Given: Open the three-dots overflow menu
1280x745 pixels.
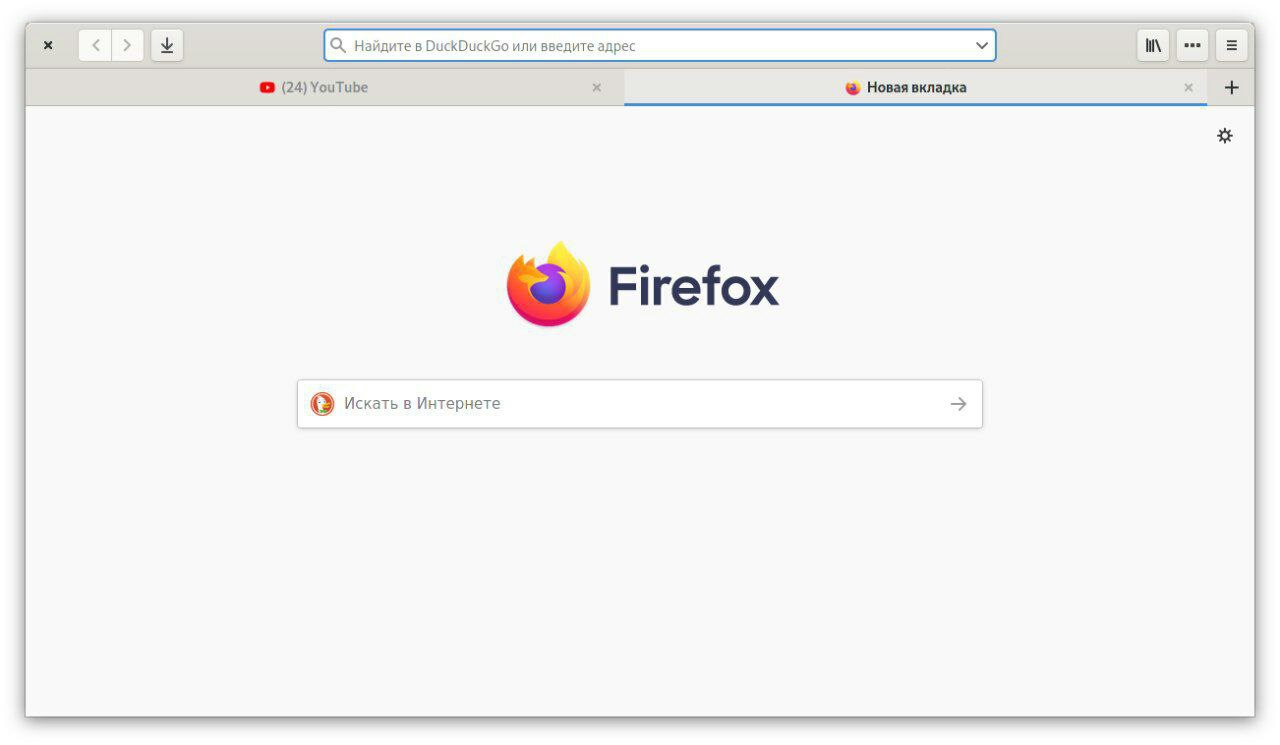Looking at the screenshot, I should [x=1192, y=45].
